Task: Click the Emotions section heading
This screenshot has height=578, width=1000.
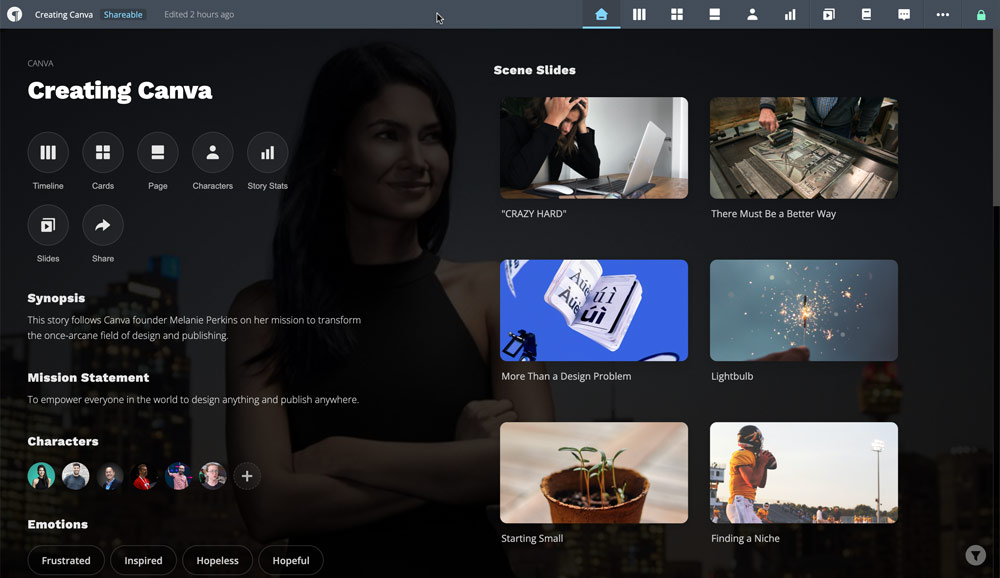Action: coord(57,524)
